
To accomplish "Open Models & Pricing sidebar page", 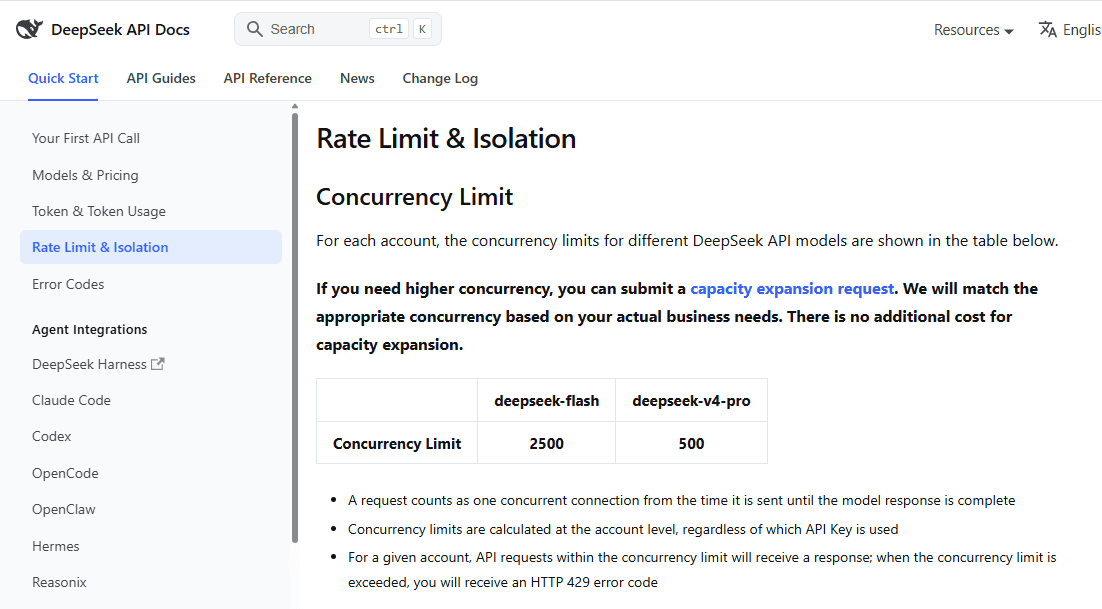I will click(85, 175).
